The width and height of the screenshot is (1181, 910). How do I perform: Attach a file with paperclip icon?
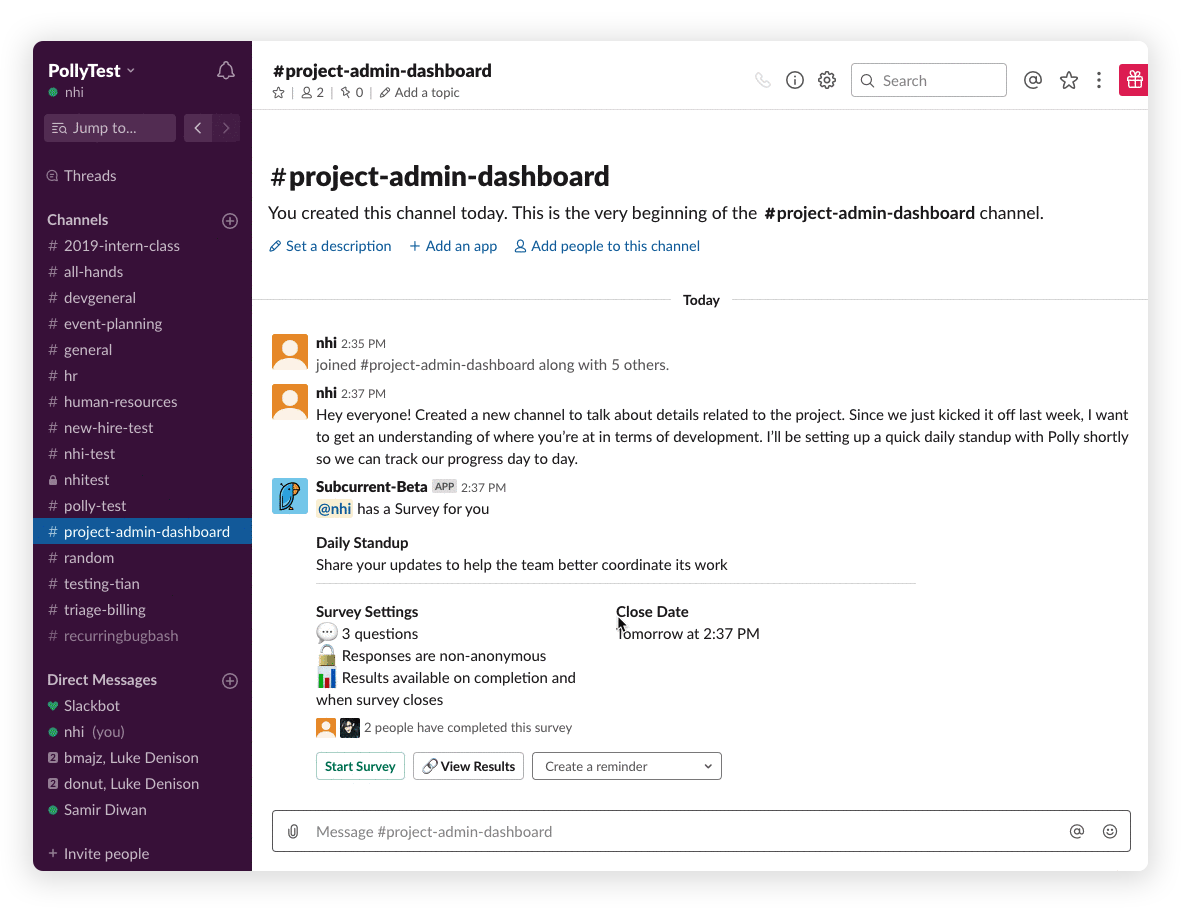(293, 831)
